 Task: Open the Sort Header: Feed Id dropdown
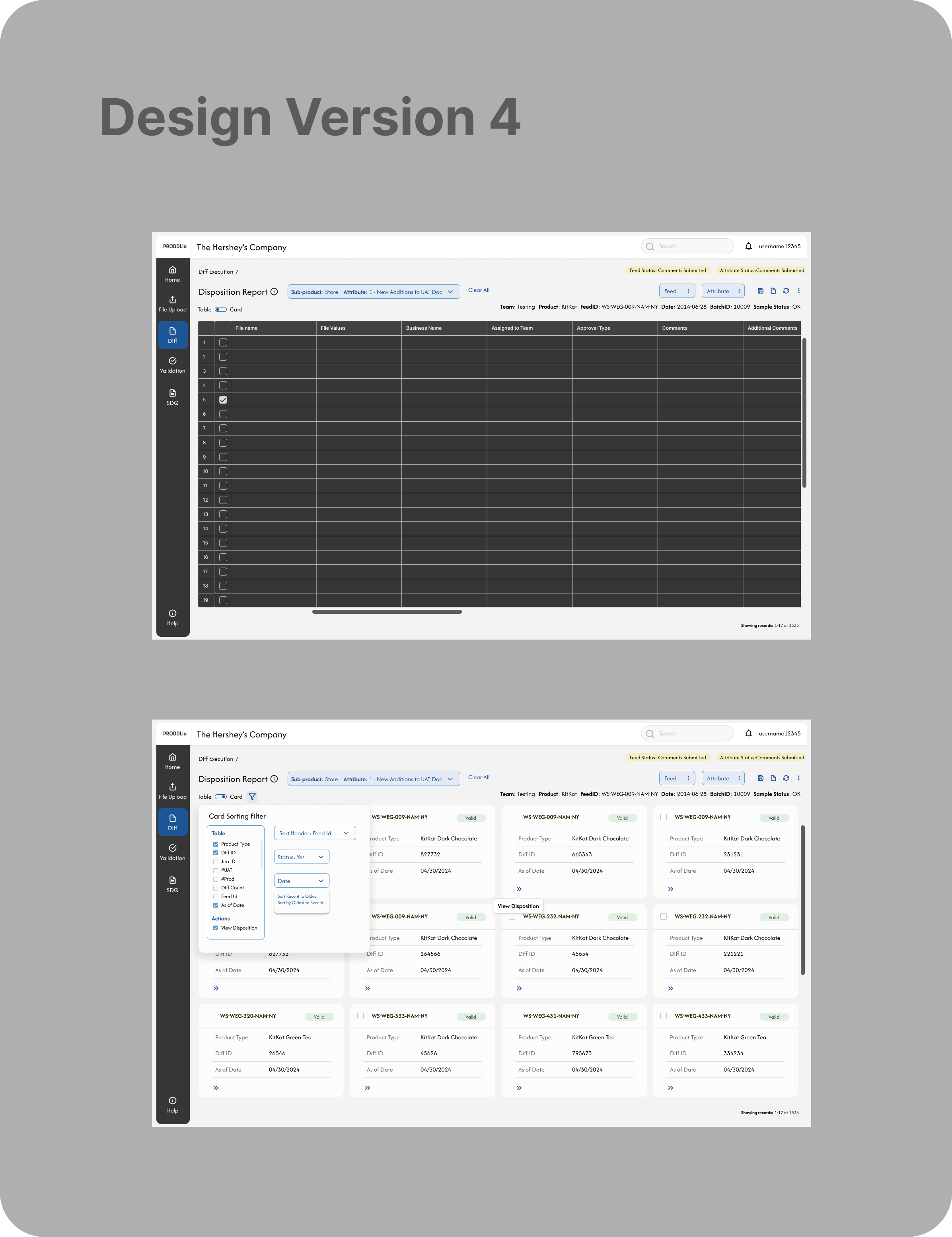pyautogui.click(x=315, y=833)
